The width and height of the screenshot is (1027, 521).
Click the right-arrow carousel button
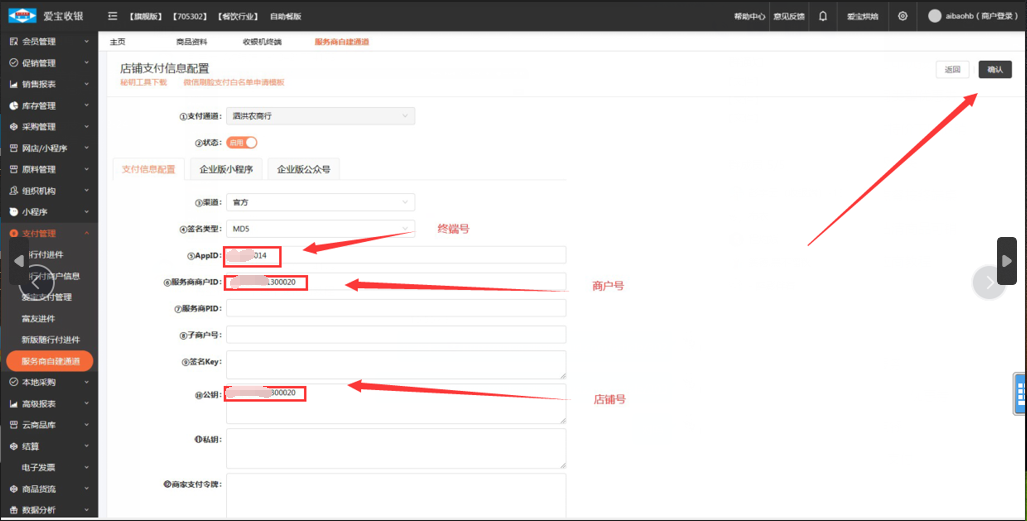[1007, 261]
